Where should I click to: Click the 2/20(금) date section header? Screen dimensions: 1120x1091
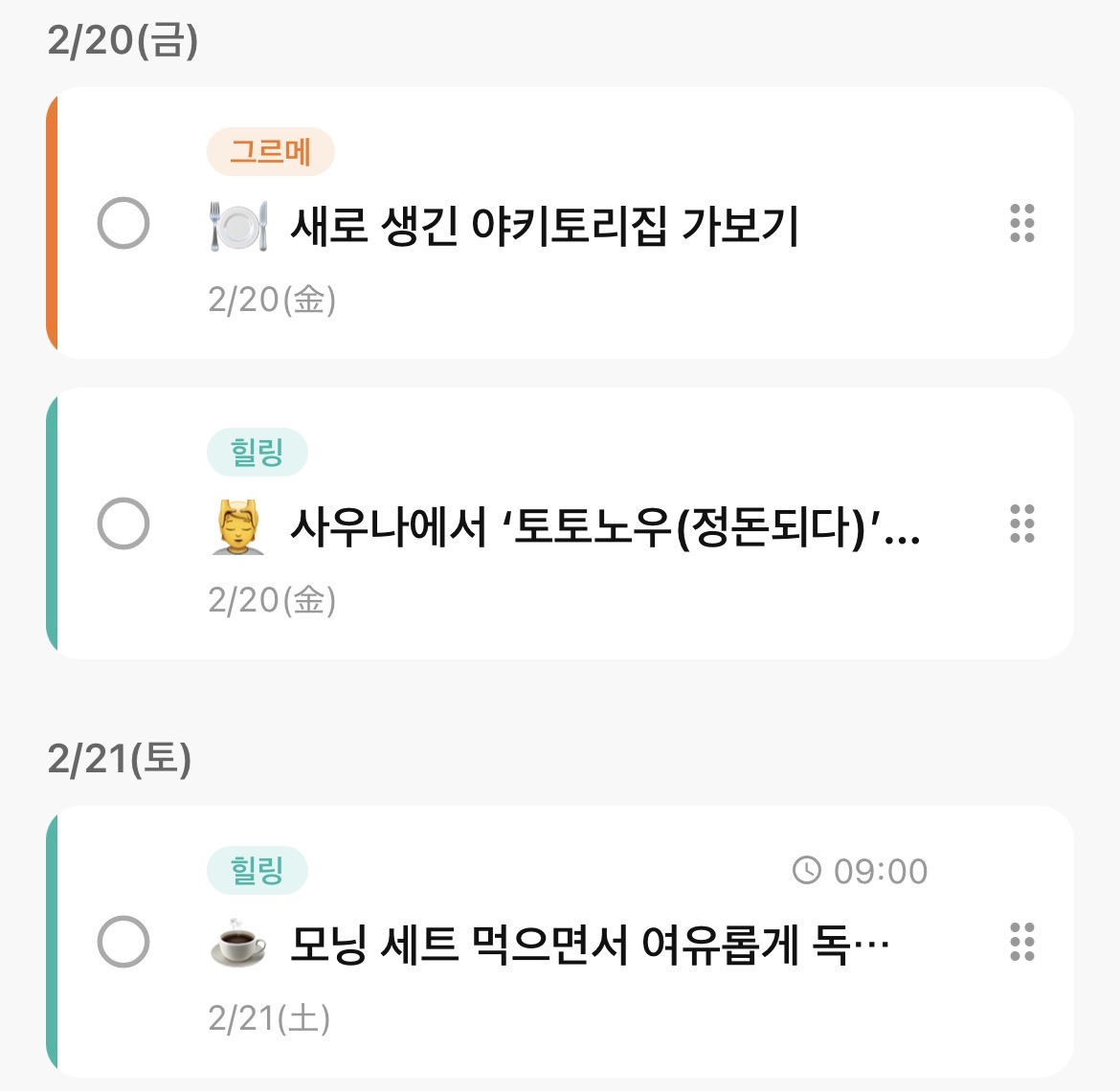pyautogui.click(x=123, y=40)
